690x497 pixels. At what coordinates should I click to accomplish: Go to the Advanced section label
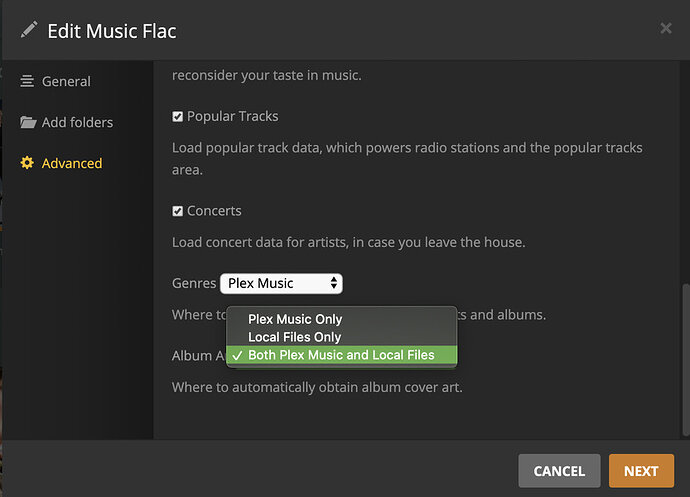point(72,163)
